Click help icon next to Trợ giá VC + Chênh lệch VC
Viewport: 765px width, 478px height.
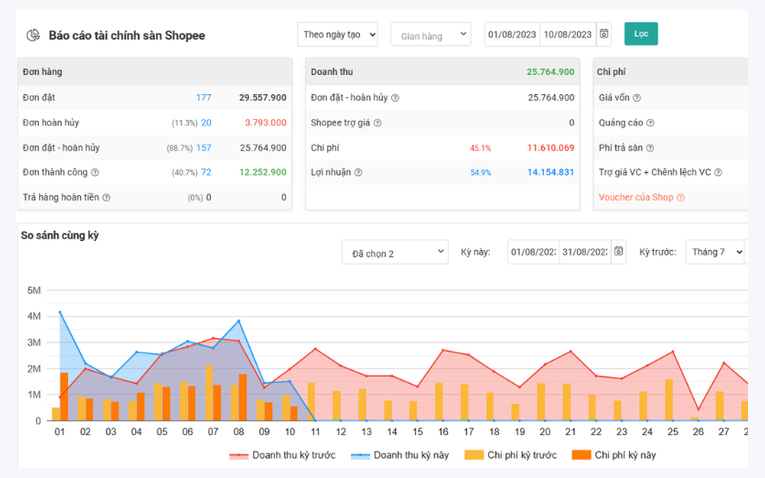coord(718,172)
